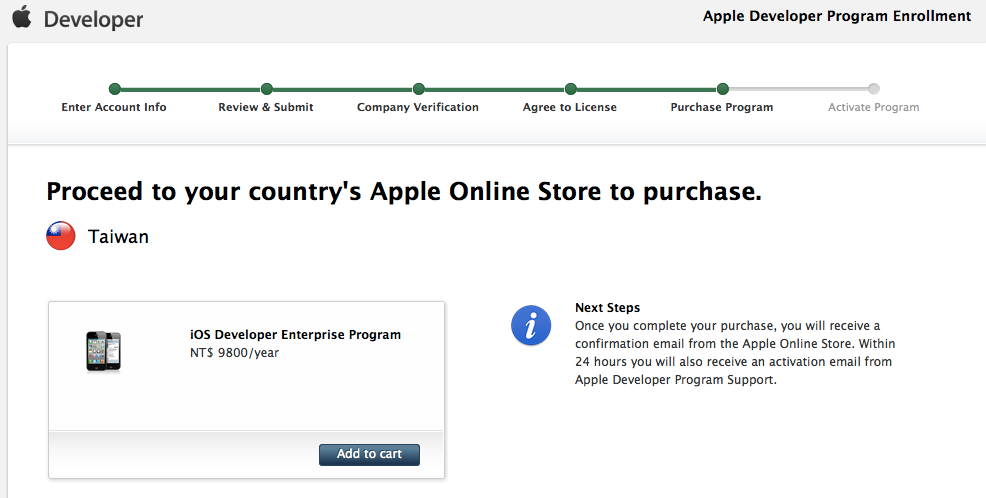The height and width of the screenshot is (498, 986).
Task: Select the Purchase Program step dot
Action: pos(723,89)
